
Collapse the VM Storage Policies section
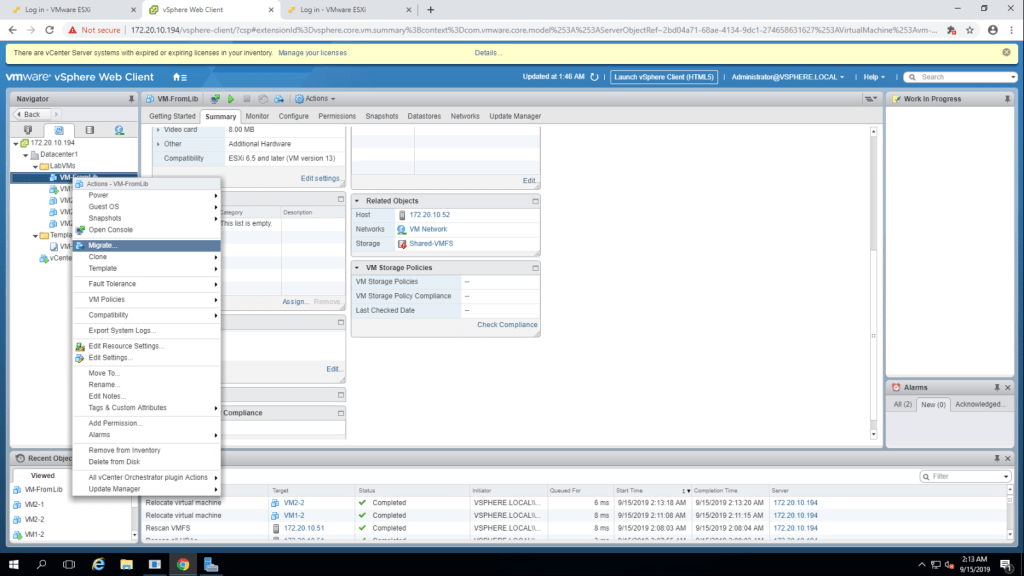coord(358,268)
